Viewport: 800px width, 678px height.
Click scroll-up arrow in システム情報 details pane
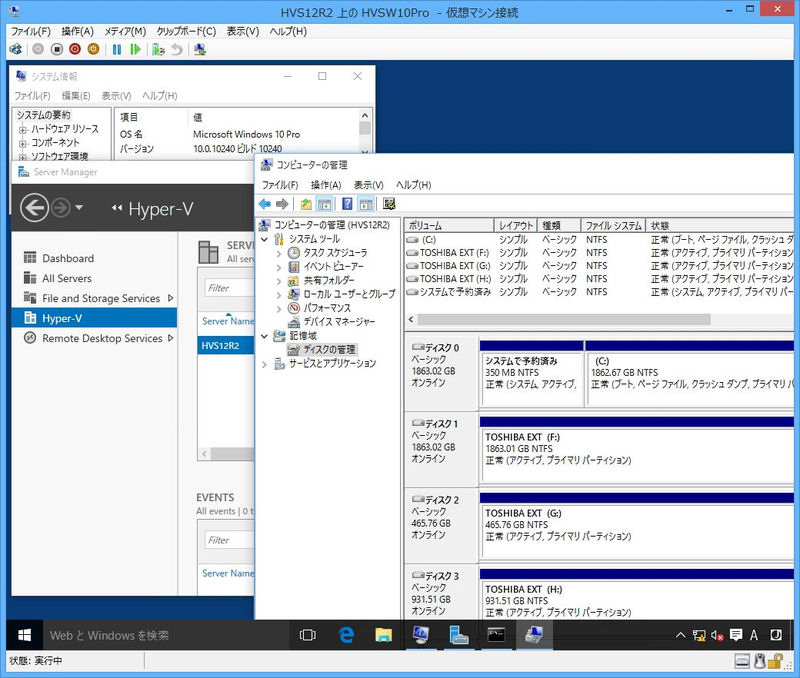point(365,116)
